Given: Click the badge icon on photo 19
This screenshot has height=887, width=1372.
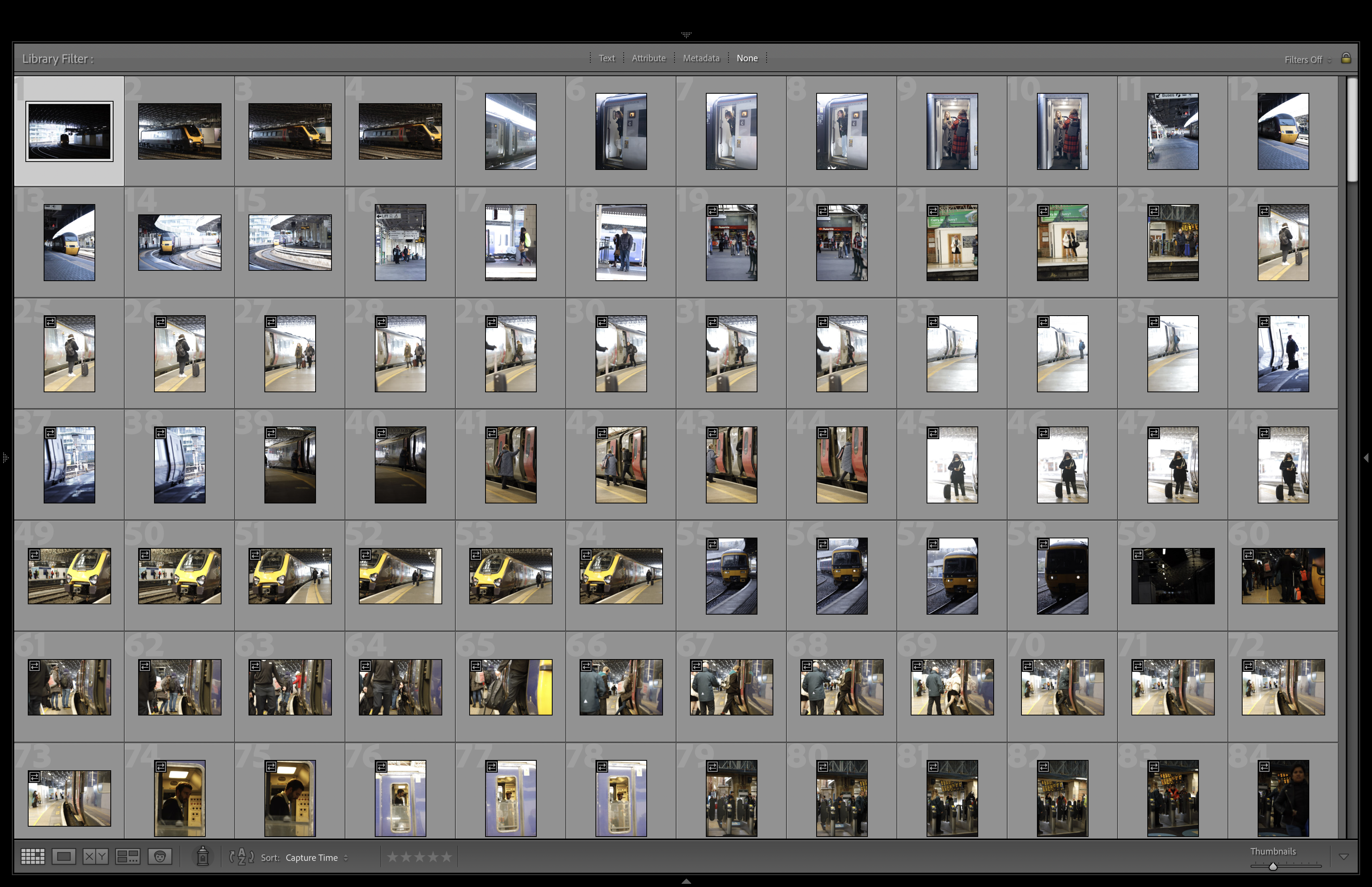Looking at the screenshot, I should click(x=713, y=211).
